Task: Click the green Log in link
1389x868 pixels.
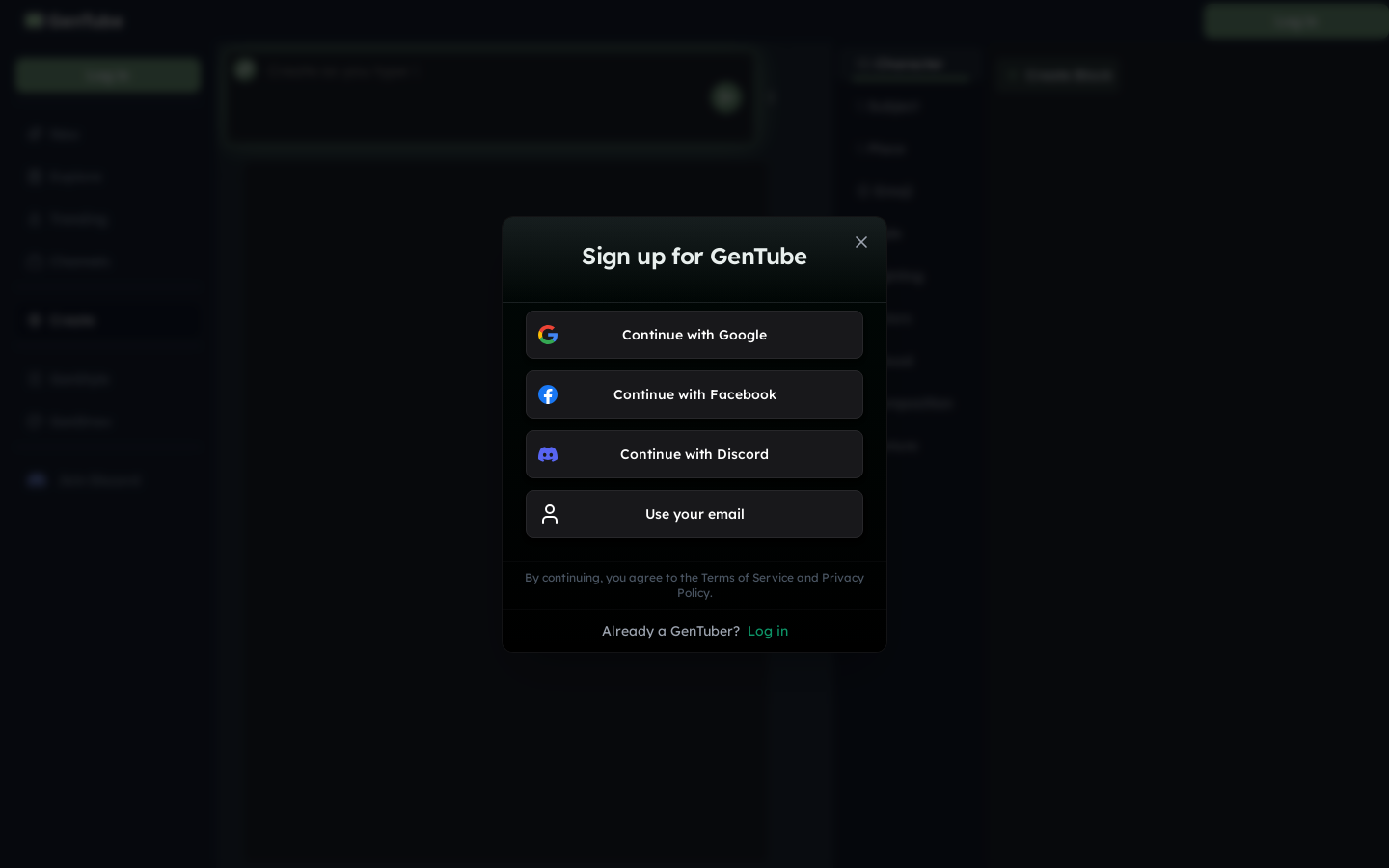Action: pyautogui.click(x=768, y=631)
